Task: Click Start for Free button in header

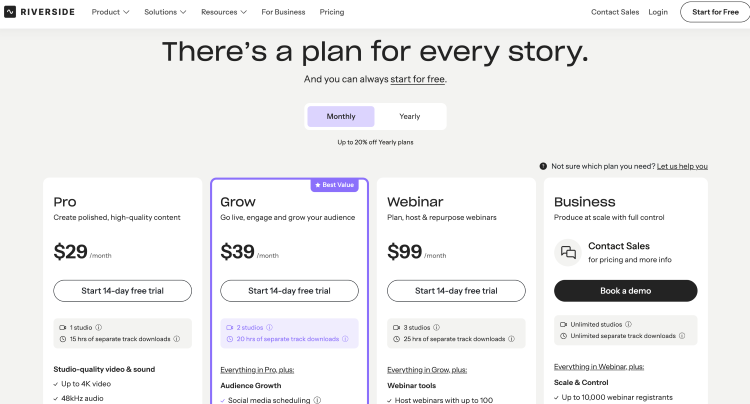Action: [715, 12]
